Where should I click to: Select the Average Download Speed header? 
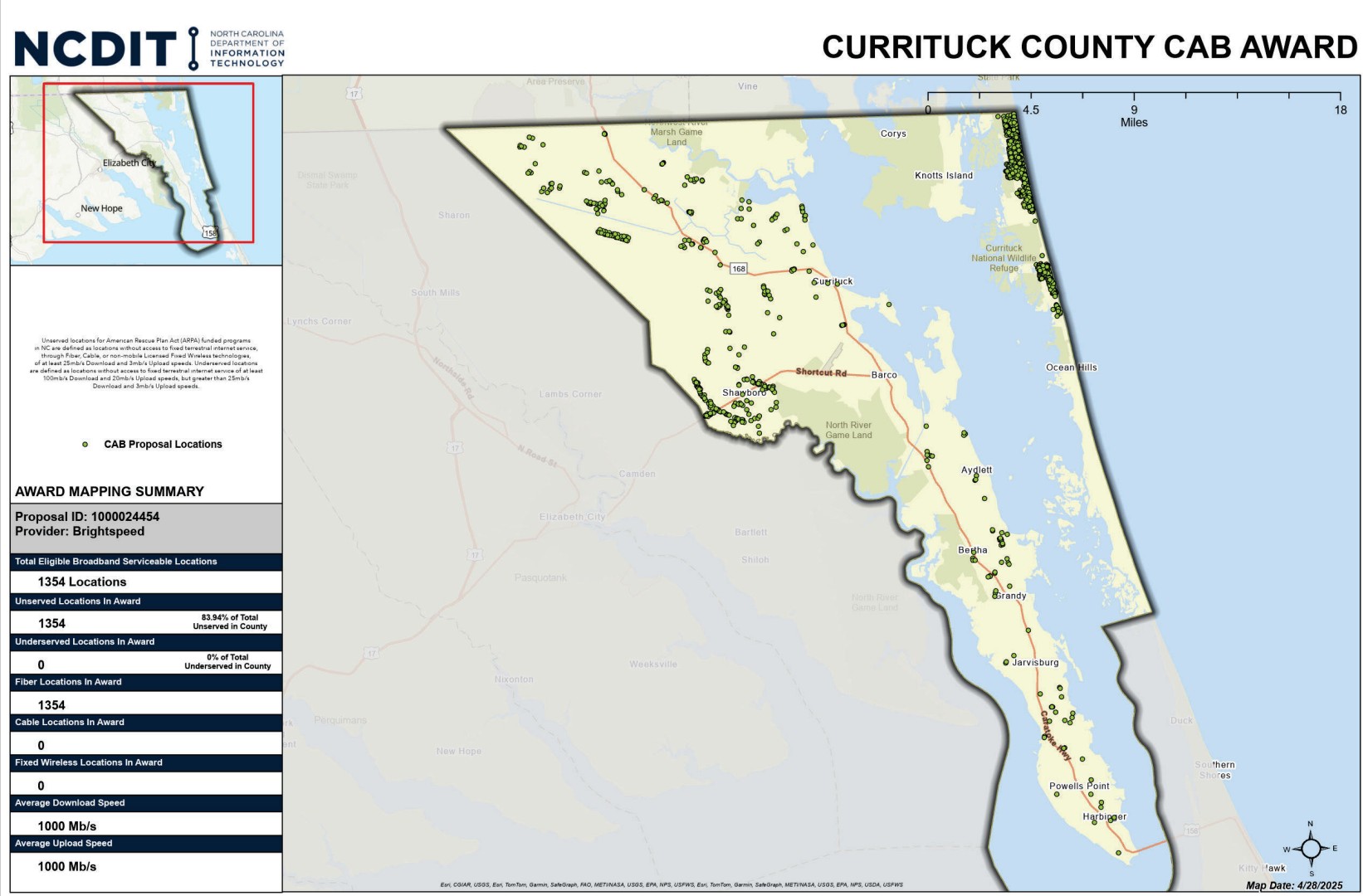click(70, 803)
